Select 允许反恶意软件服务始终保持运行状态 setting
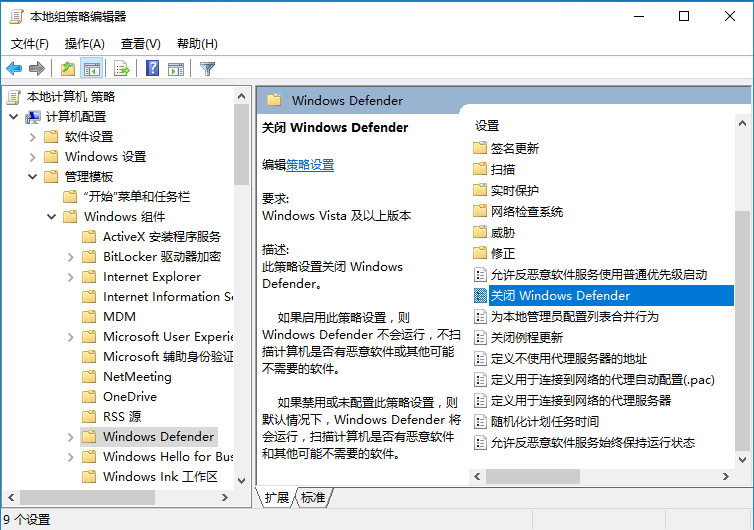 click(x=592, y=442)
